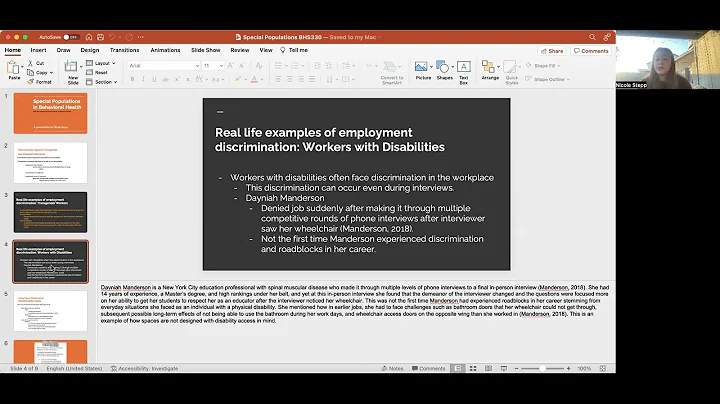
Task: Expand the New Slide dropdown arrow
Action: pyautogui.click(x=81, y=67)
